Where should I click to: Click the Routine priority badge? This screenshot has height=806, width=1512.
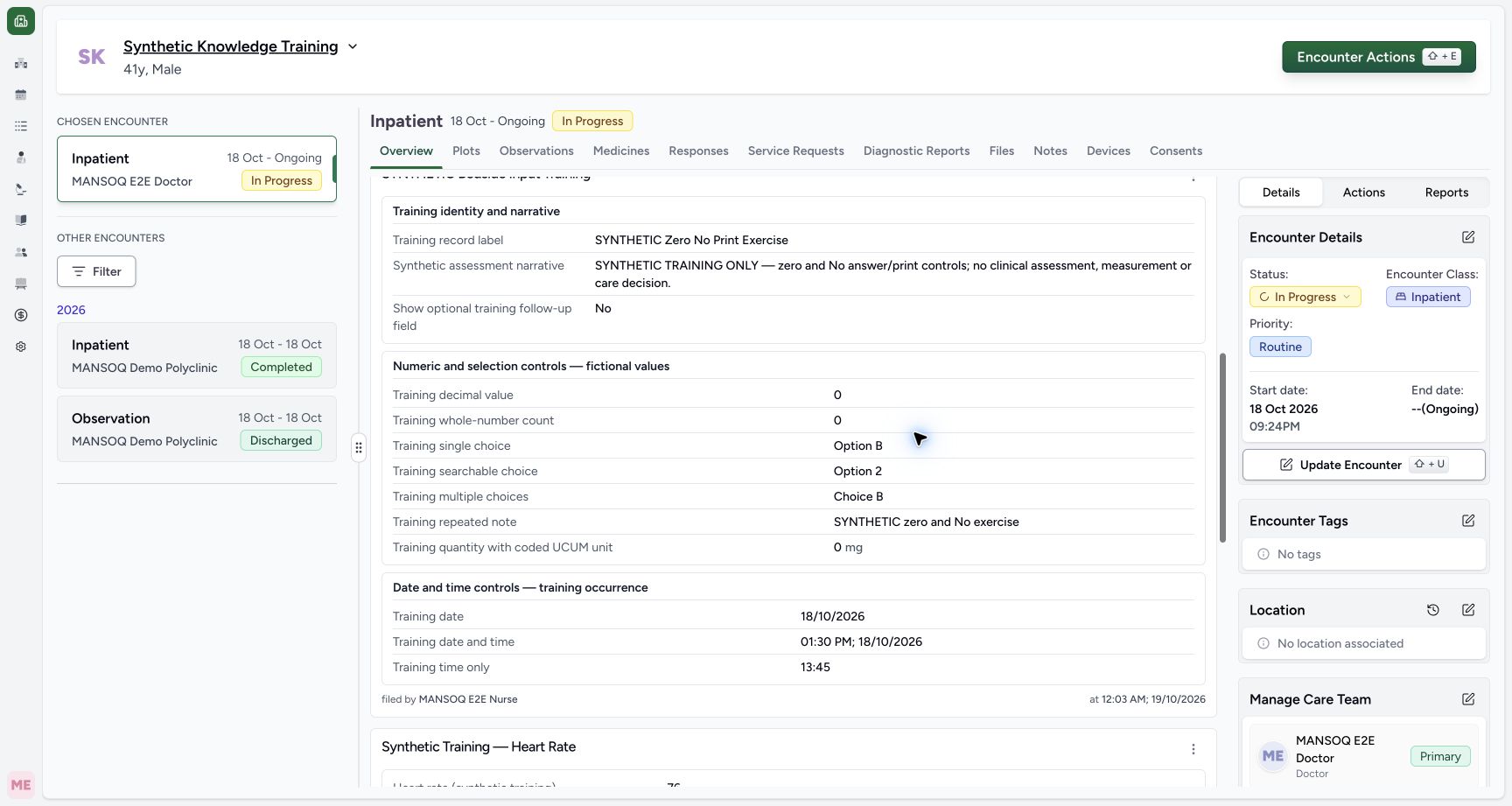(x=1280, y=347)
